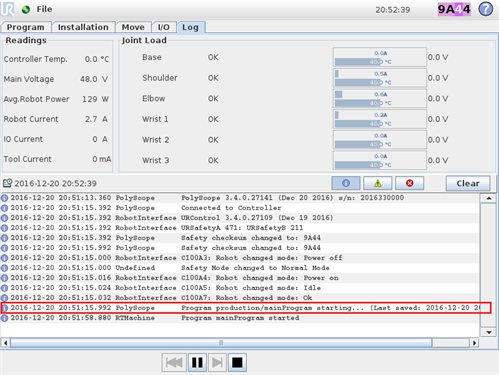Select 'Safety Mode changed to Normal Mode' entry
499x375 pixels.
240,268
